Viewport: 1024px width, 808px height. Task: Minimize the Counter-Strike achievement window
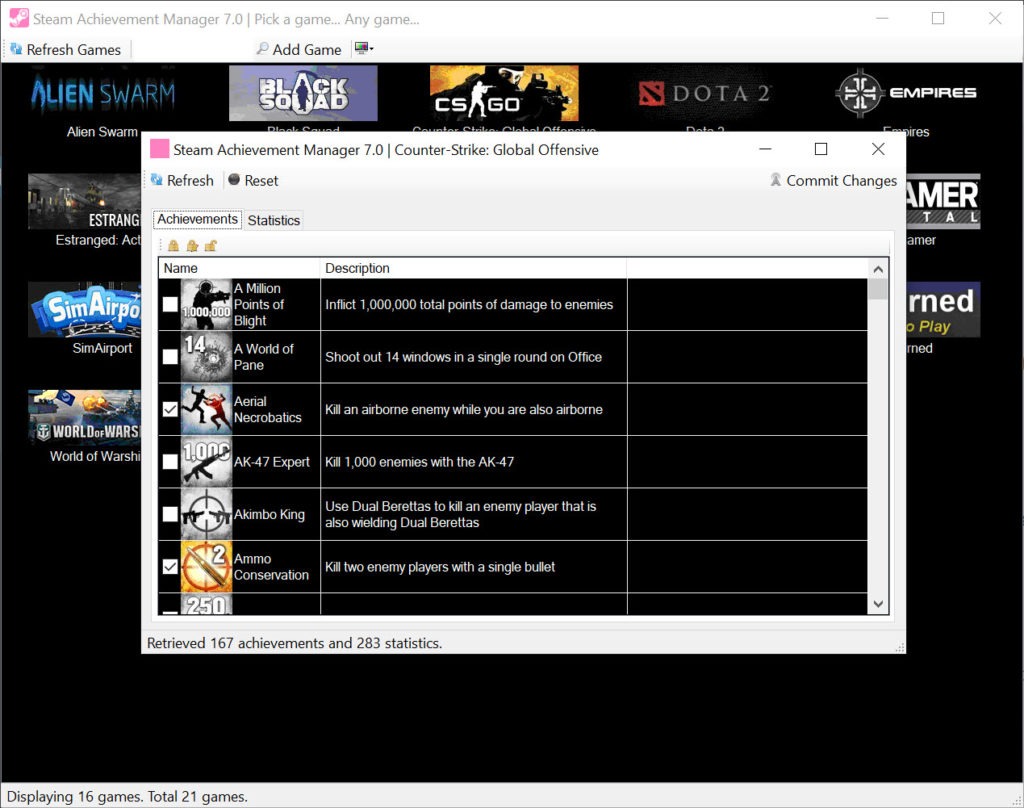point(765,149)
